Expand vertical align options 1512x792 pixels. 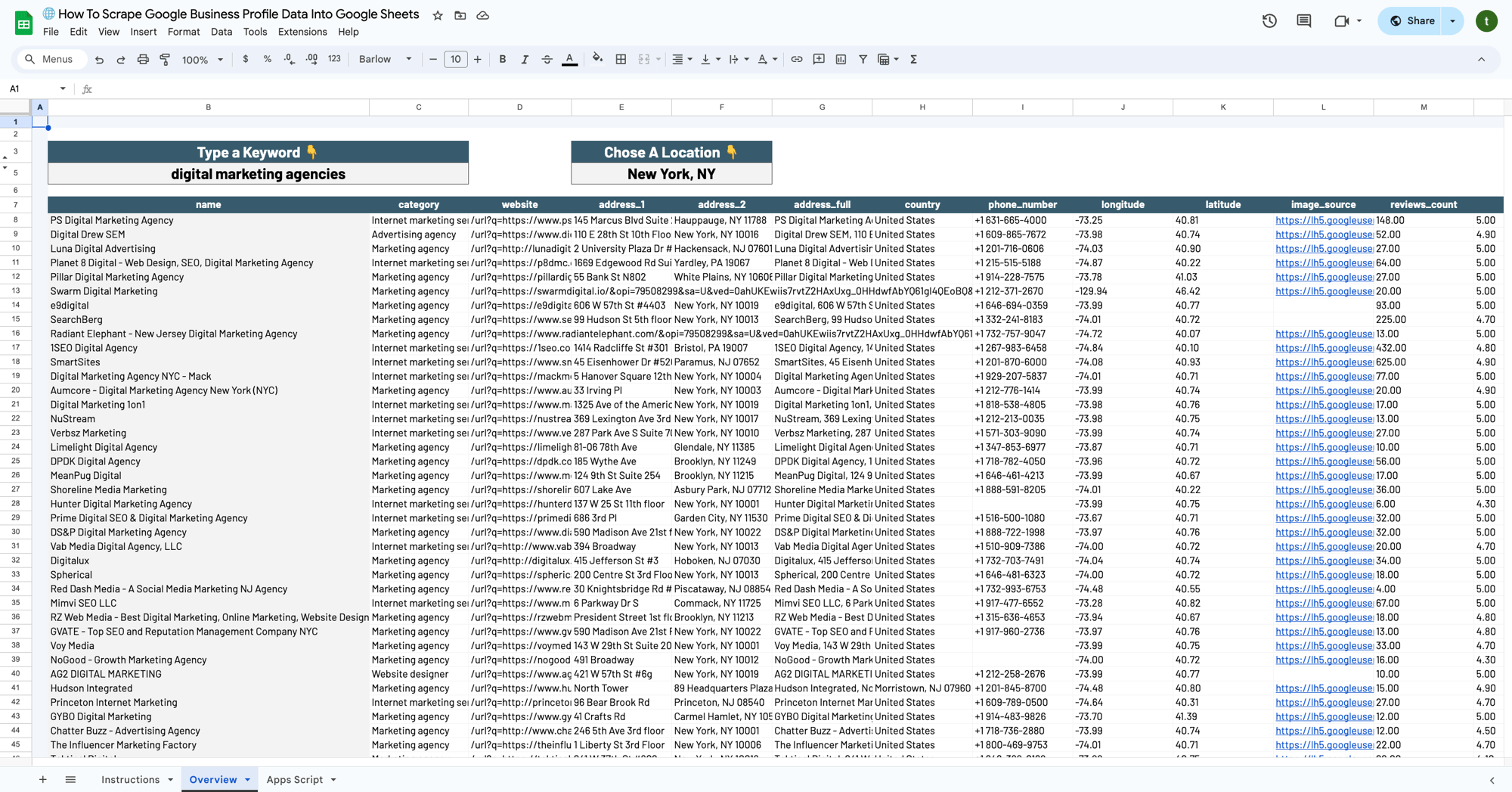718,59
